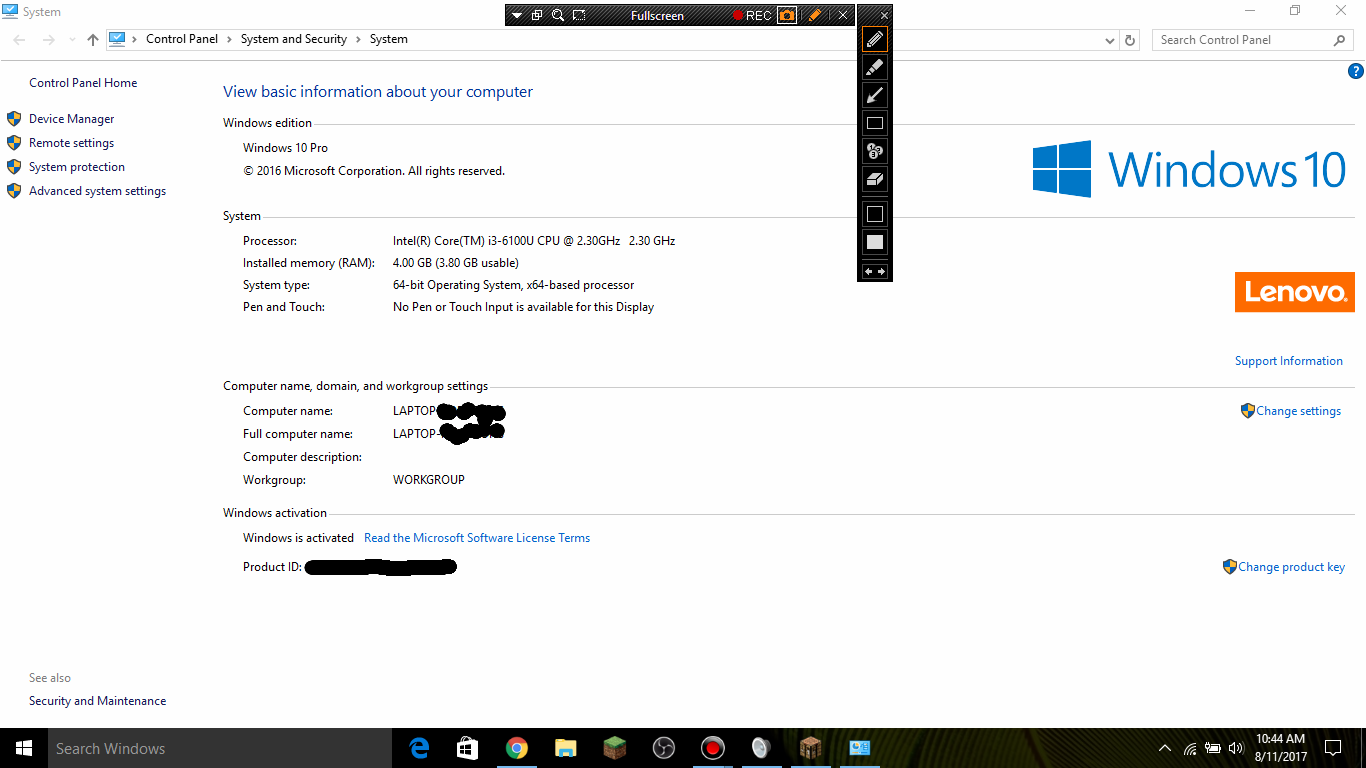The width and height of the screenshot is (1366, 768).
Task: Read the Microsoft Software License Terms
Action: point(477,538)
